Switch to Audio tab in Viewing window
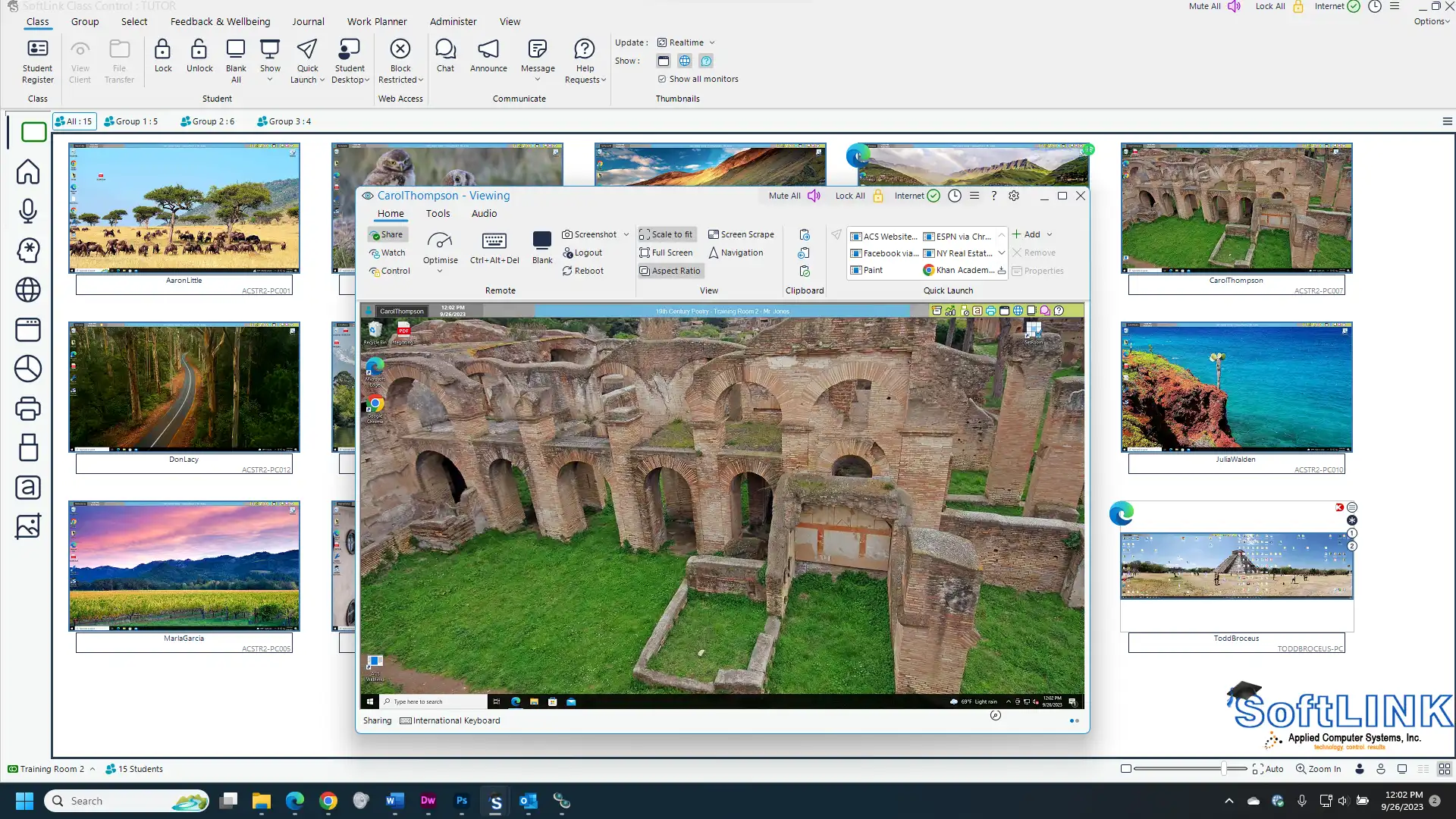Viewport: 1456px width, 819px height. pos(484,214)
